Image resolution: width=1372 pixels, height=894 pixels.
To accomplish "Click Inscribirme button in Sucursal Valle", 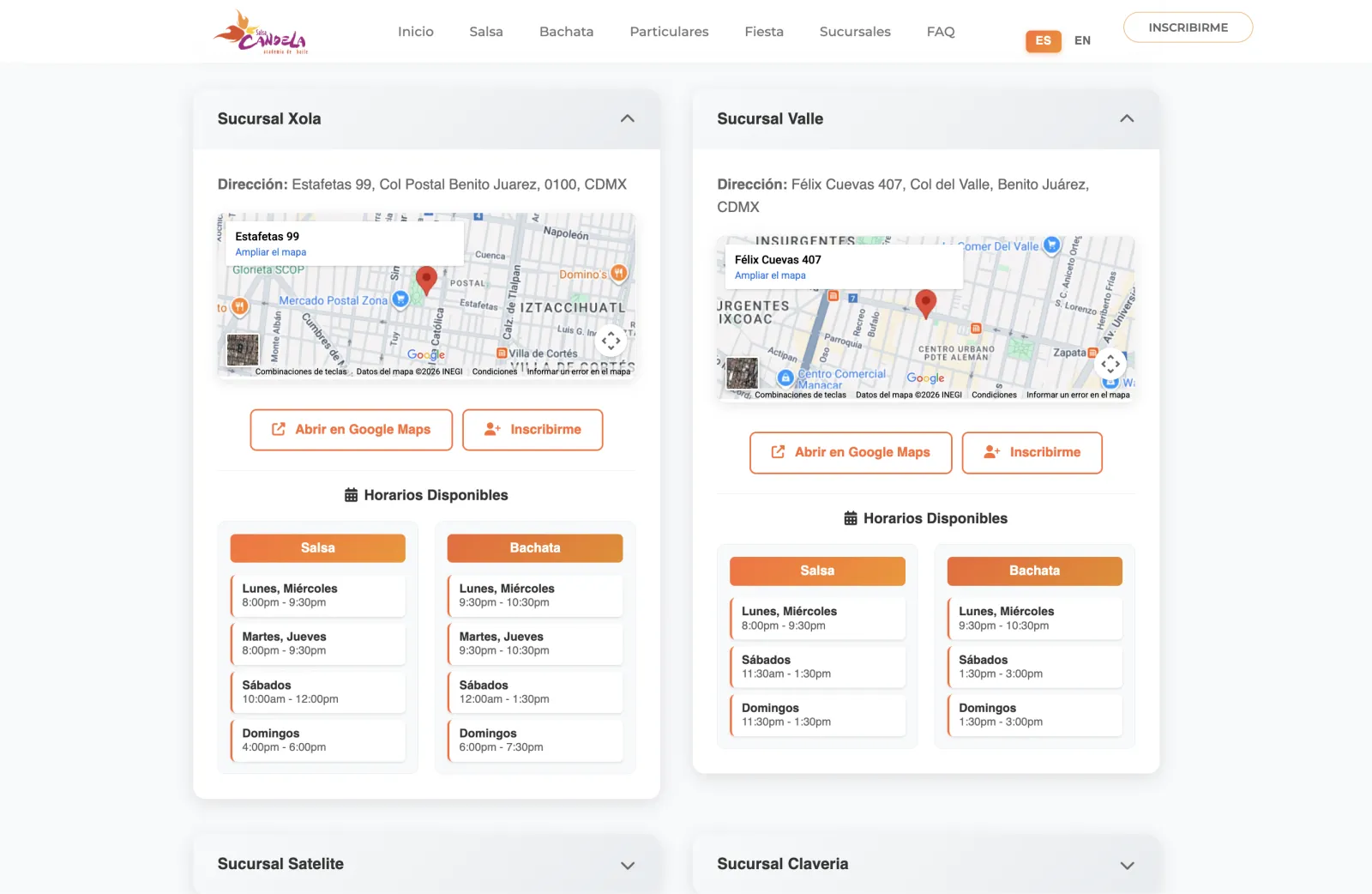I will click(1032, 453).
